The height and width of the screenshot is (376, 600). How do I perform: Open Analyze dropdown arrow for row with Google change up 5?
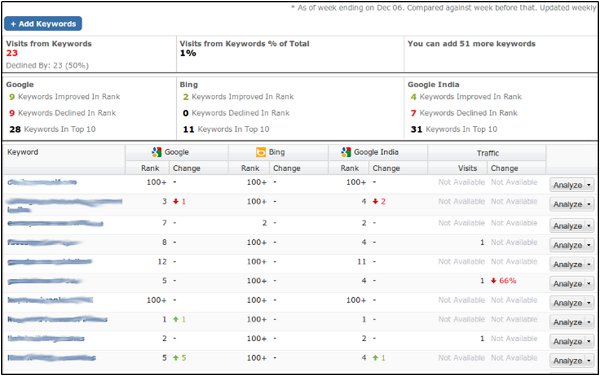[589, 361]
